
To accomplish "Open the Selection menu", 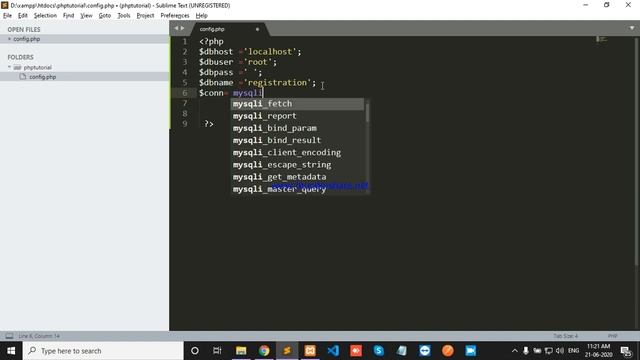I will (x=45, y=16).
